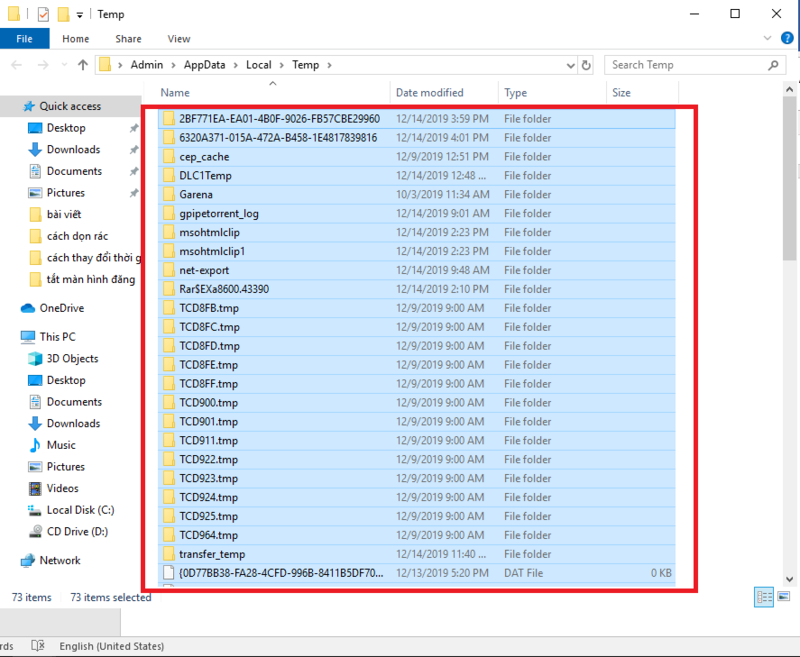Open pinned Pictures under Quick access
800x657 pixels.
tap(66, 193)
